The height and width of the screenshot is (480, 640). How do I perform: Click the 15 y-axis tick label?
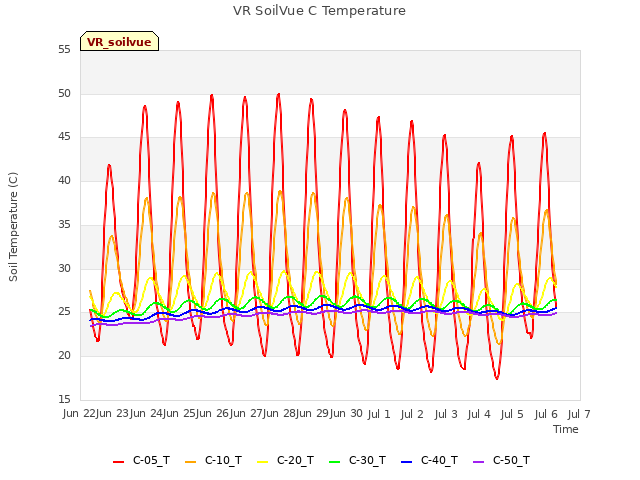coord(64,399)
